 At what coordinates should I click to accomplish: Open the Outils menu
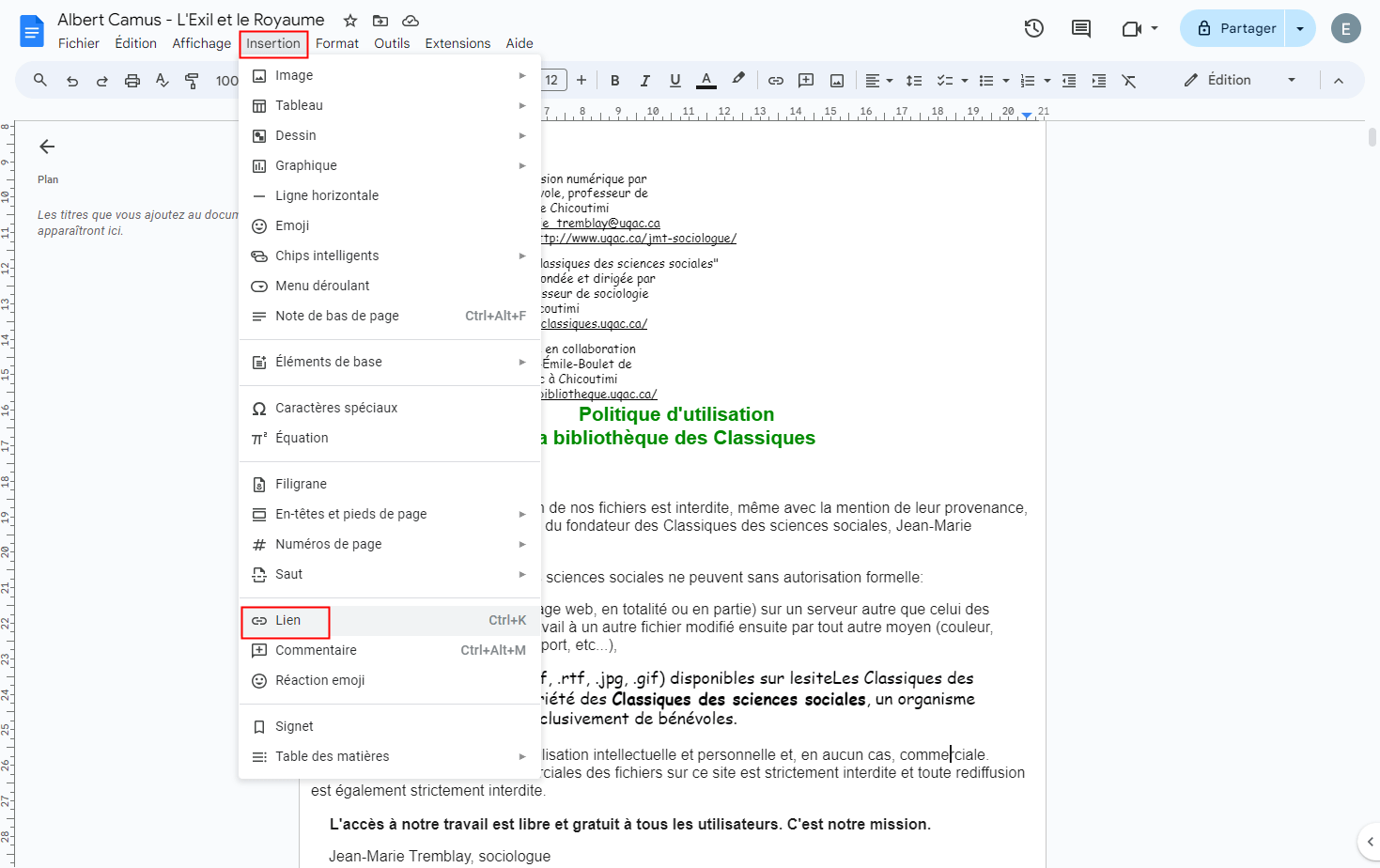[x=392, y=43]
